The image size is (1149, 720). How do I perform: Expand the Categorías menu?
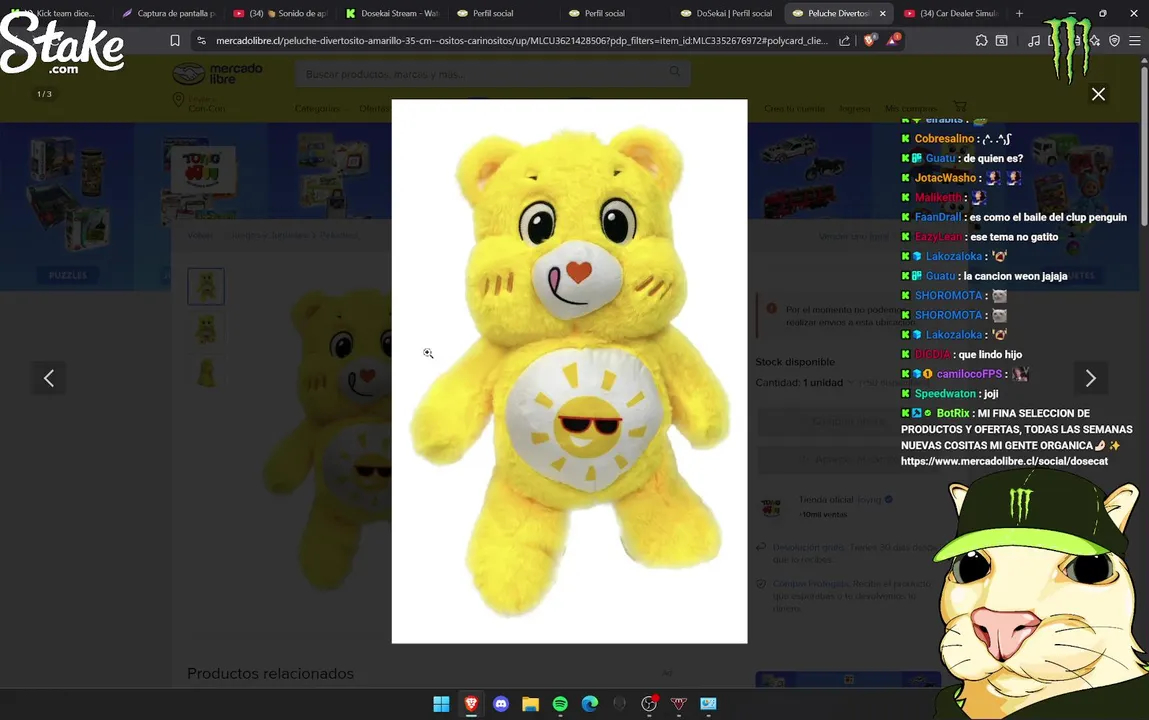[x=319, y=108]
